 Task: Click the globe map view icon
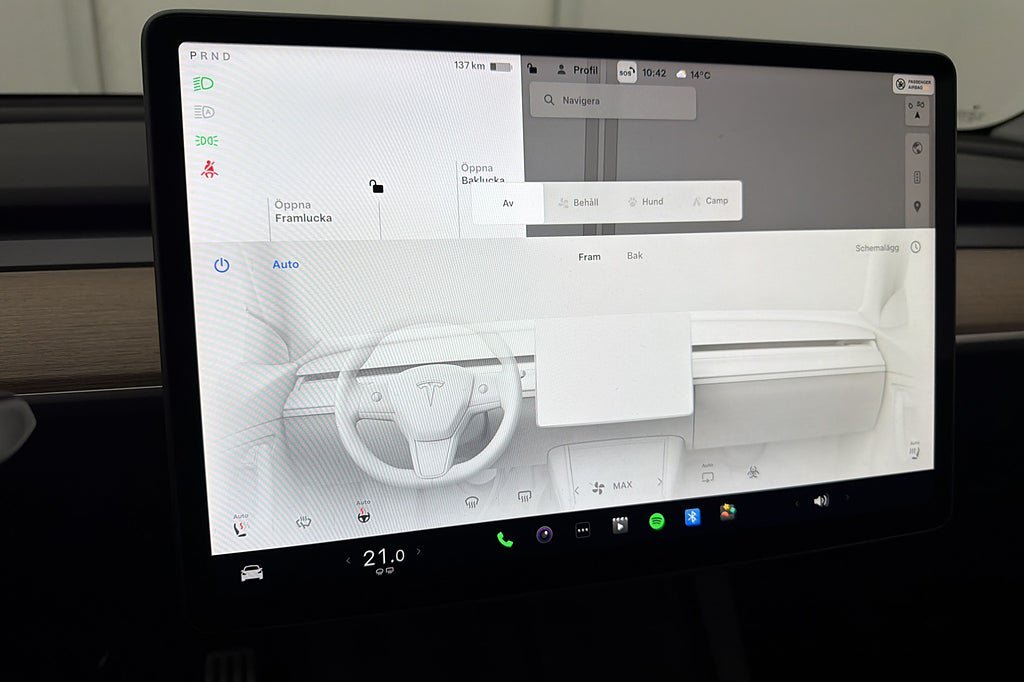(917, 148)
